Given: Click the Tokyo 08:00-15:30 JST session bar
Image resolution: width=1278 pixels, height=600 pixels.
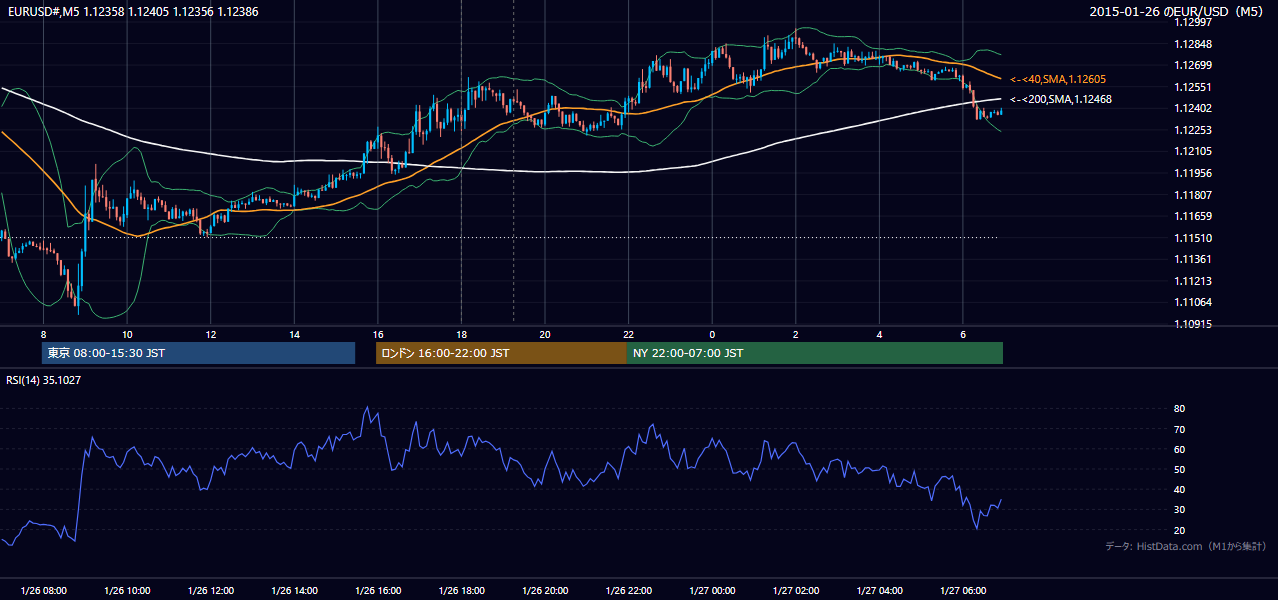Looking at the screenshot, I should [198, 353].
